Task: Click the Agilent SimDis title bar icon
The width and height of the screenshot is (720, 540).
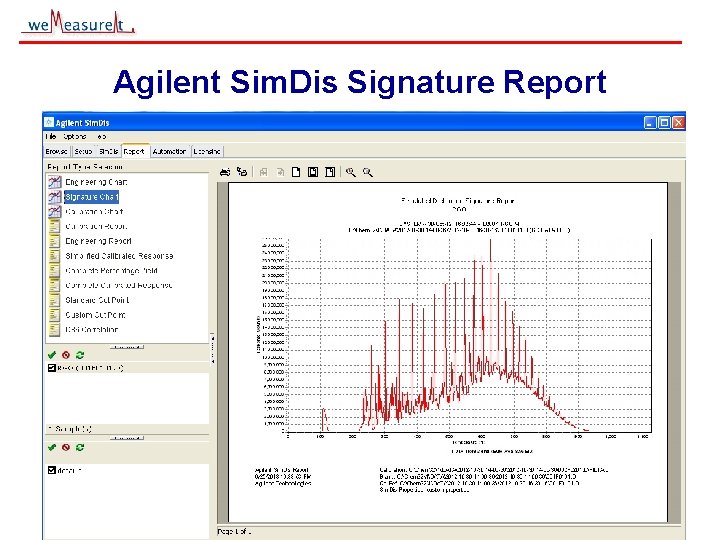Action: (x=49, y=123)
